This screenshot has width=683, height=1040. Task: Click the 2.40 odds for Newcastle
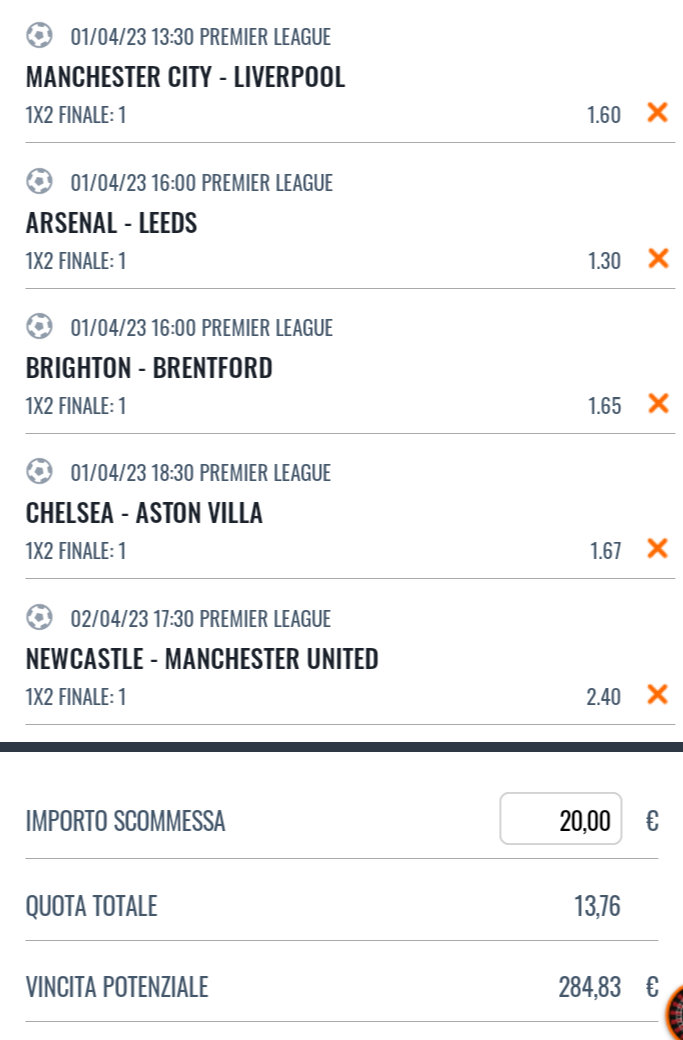(603, 696)
